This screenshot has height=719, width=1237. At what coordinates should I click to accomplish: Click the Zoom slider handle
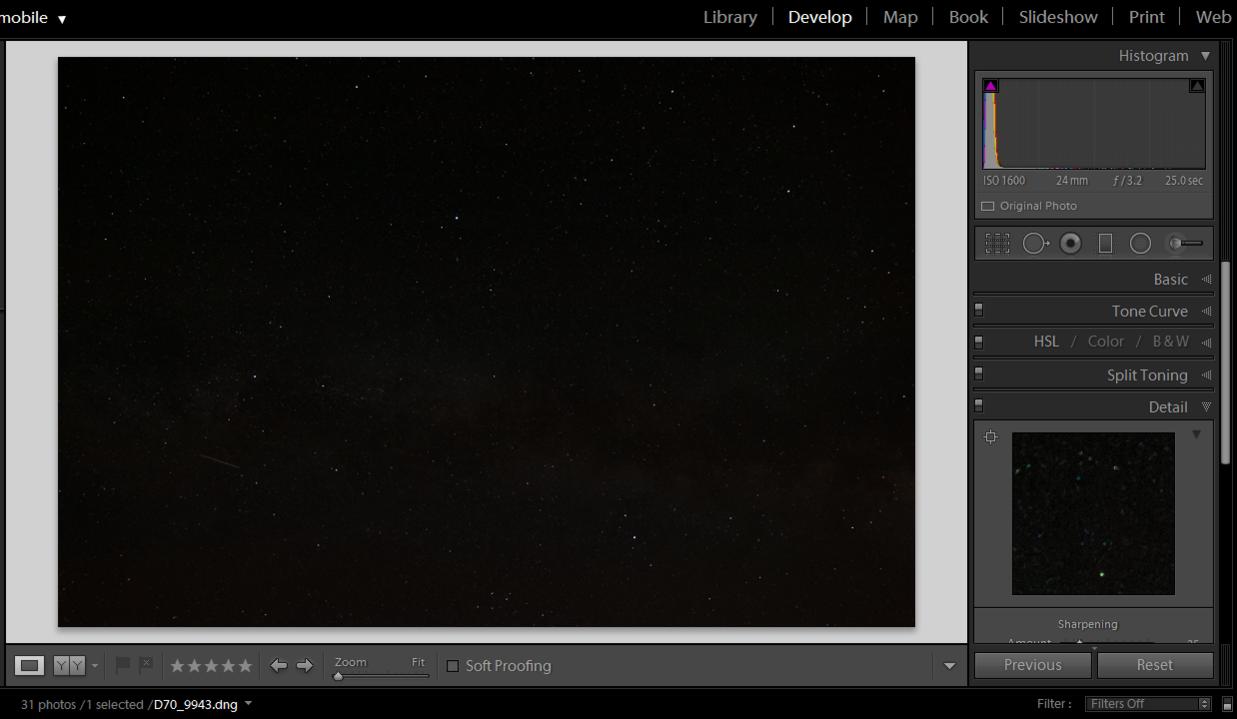pyautogui.click(x=338, y=676)
